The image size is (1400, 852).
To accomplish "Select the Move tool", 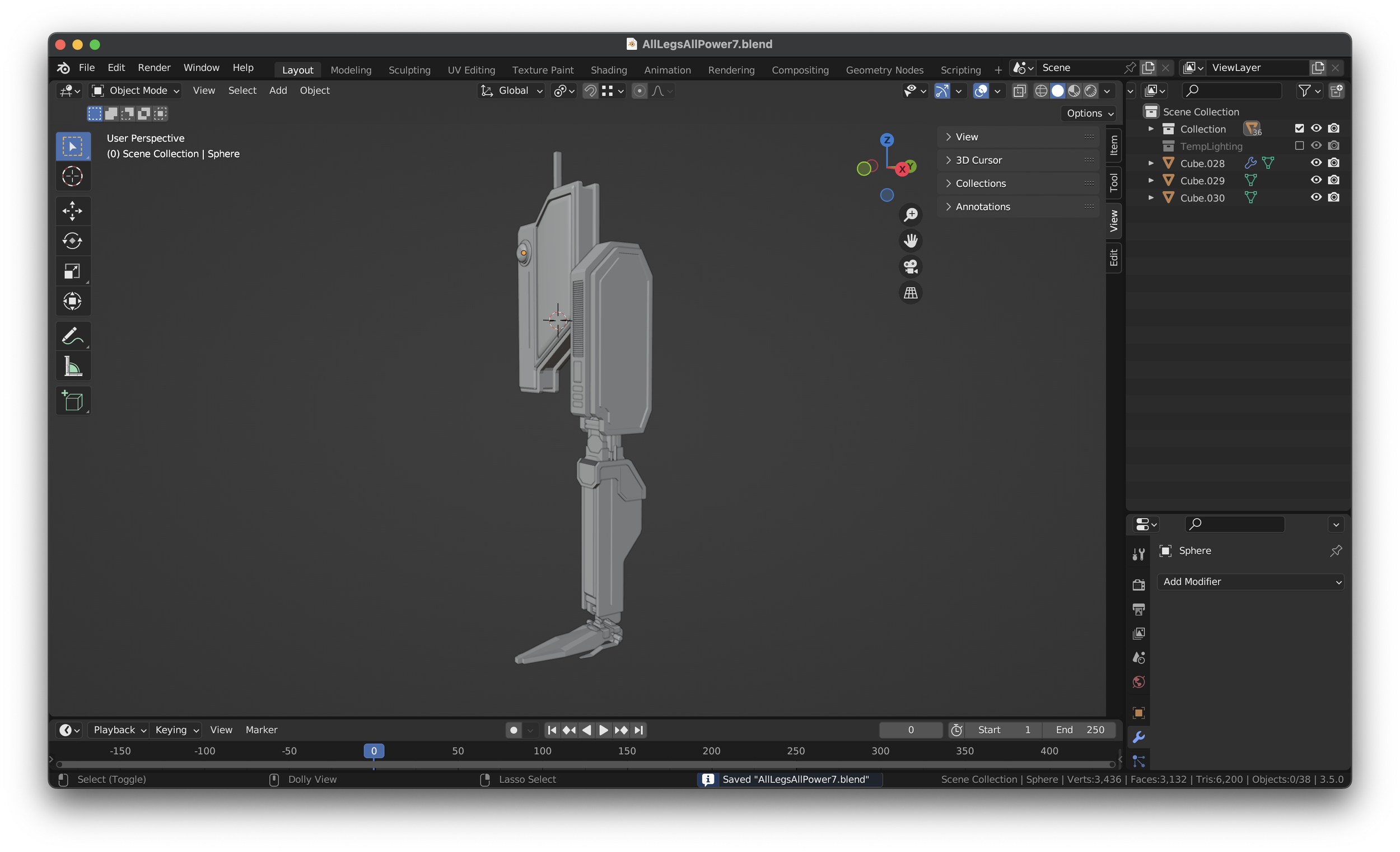I will click(73, 210).
